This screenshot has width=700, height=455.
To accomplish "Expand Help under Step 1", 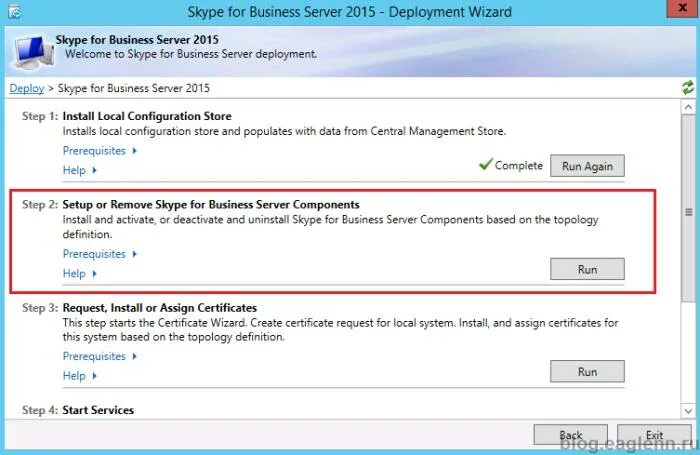I will pyautogui.click(x=80, y=170).
